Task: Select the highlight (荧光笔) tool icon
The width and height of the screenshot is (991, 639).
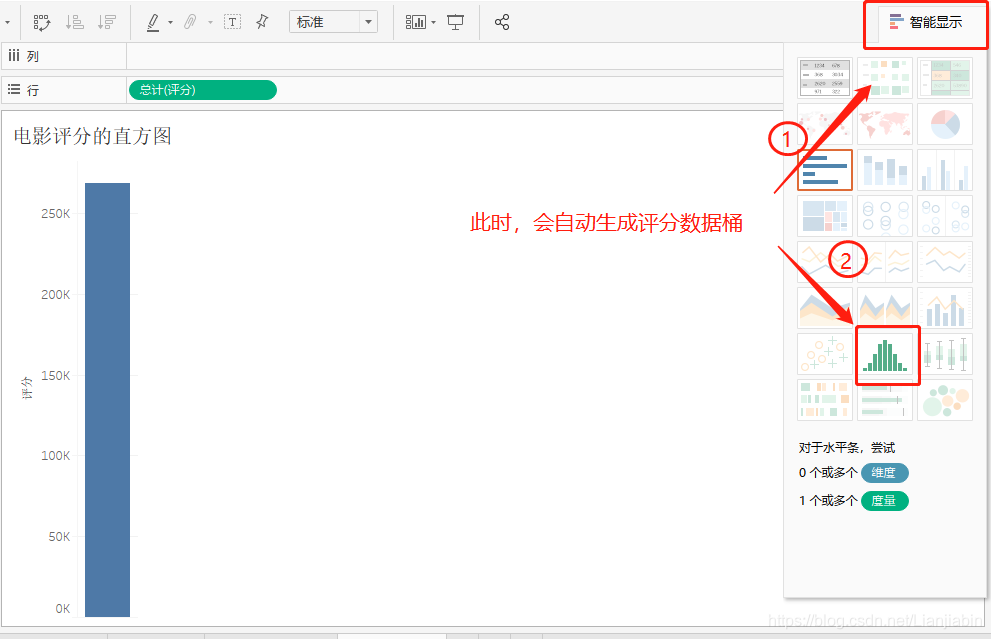Action: coord(153,21)
